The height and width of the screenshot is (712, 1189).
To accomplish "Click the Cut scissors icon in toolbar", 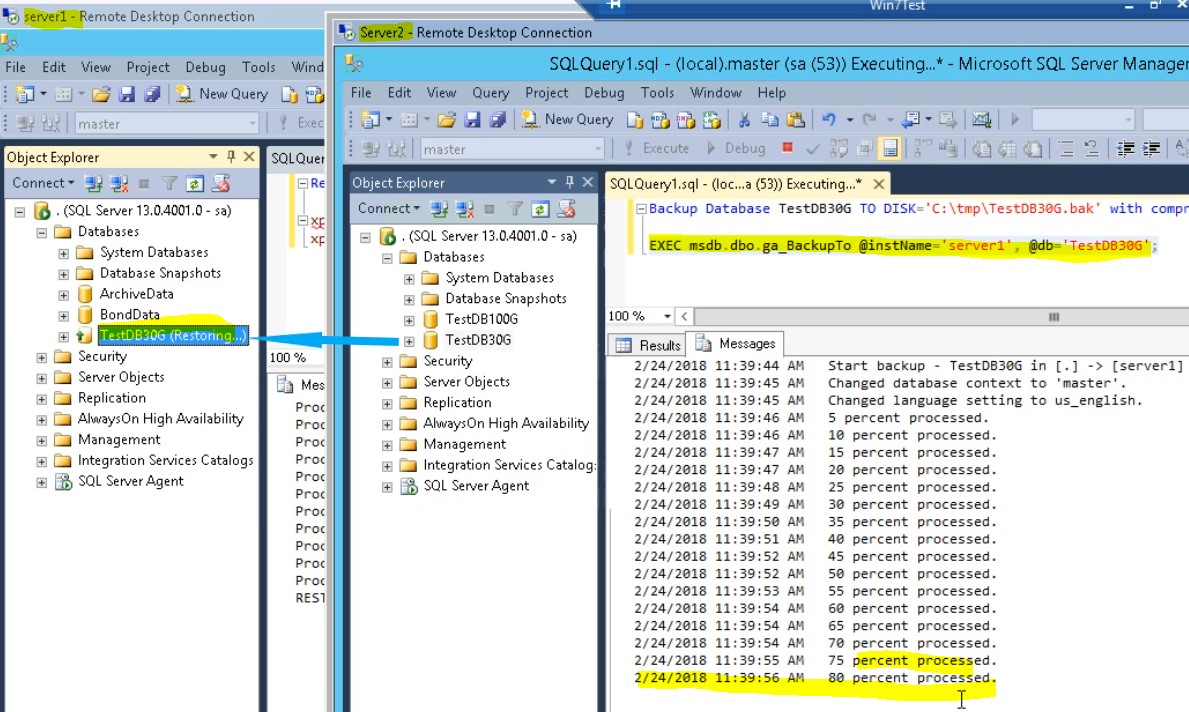I will click(x=744, y=120).
